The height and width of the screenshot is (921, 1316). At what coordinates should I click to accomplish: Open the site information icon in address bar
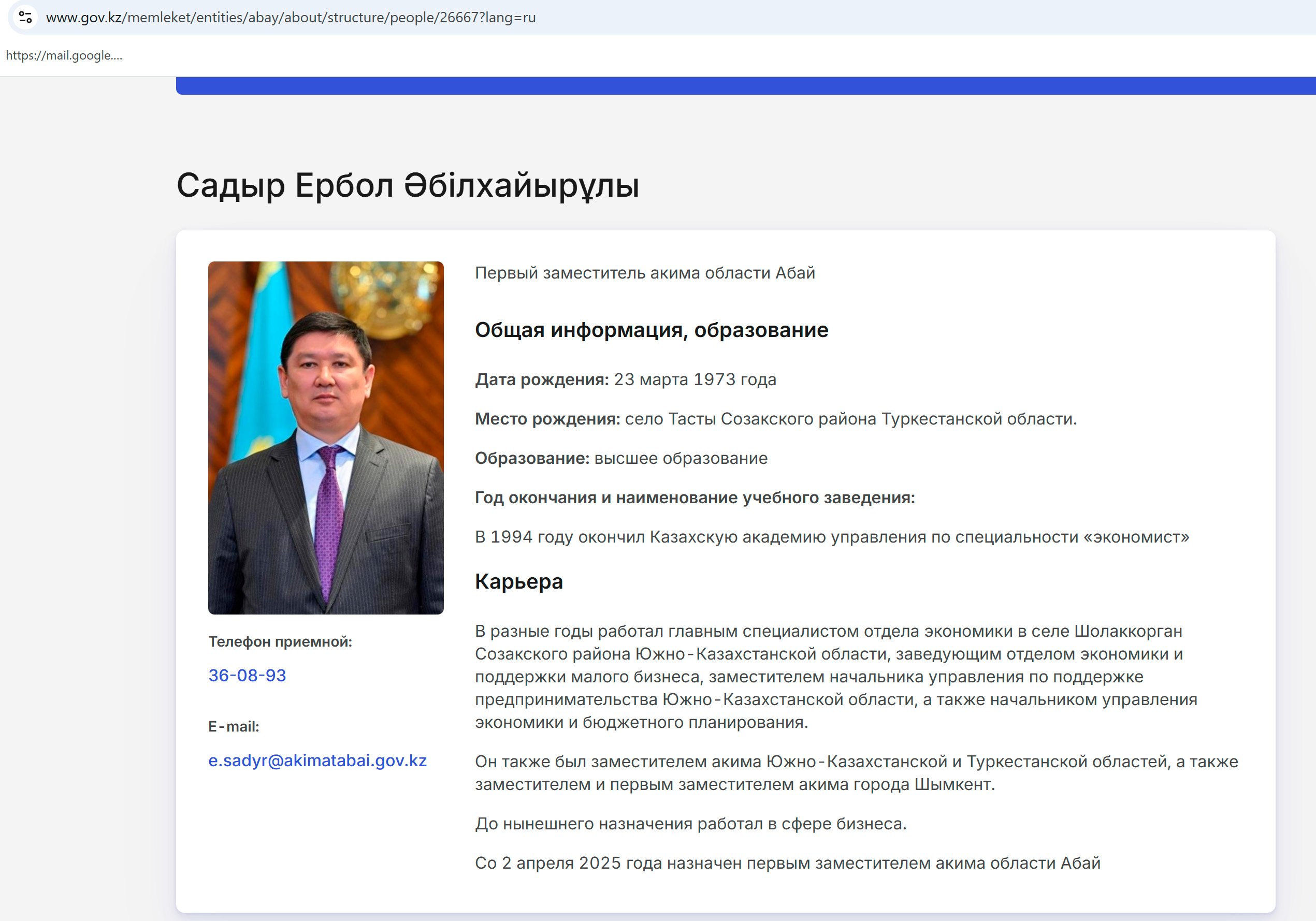tap(25, 17)
